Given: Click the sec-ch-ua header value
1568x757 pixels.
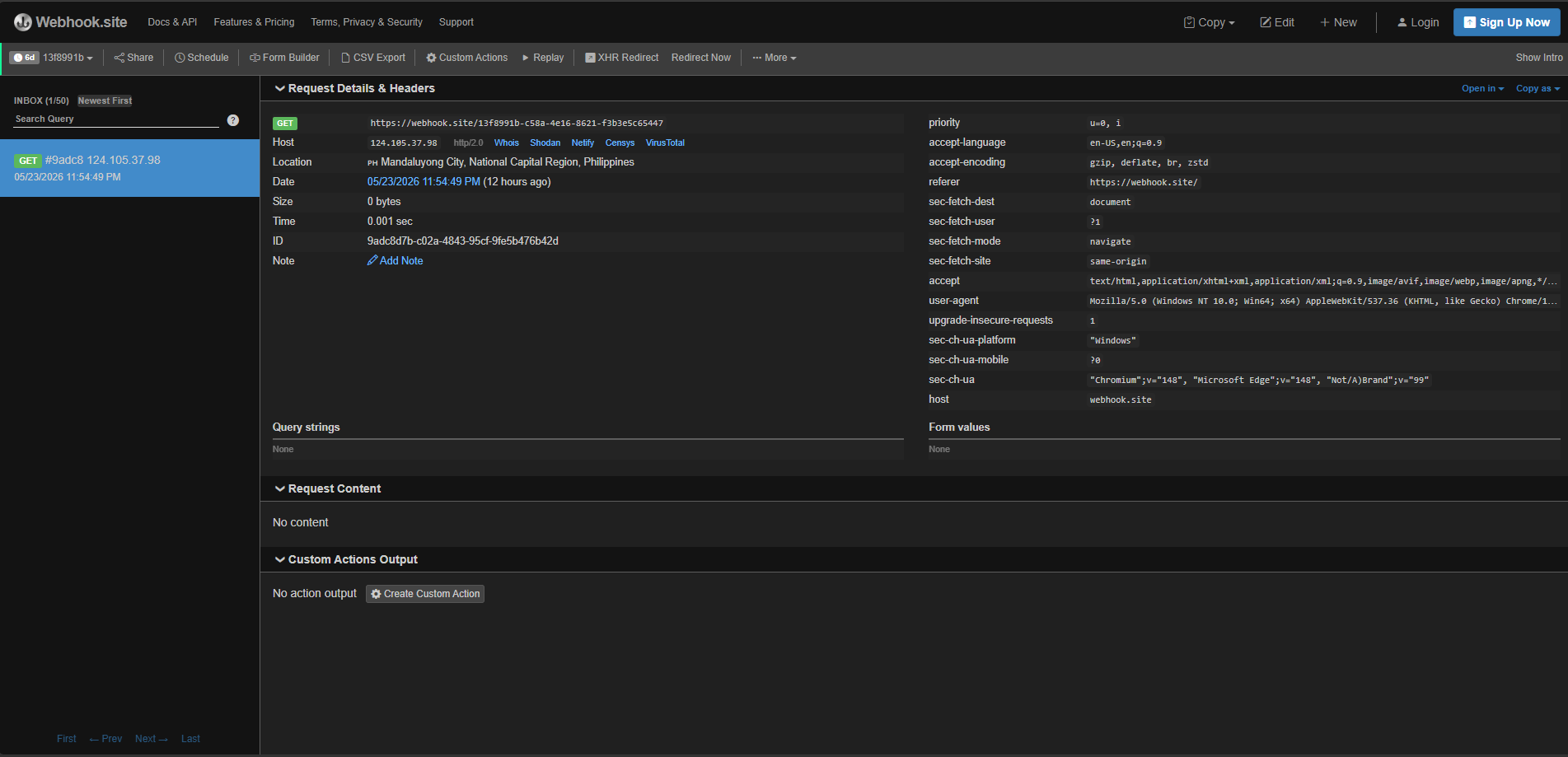Looking at the screenshot, I should pyautogui.click(x=1259, y=381).
